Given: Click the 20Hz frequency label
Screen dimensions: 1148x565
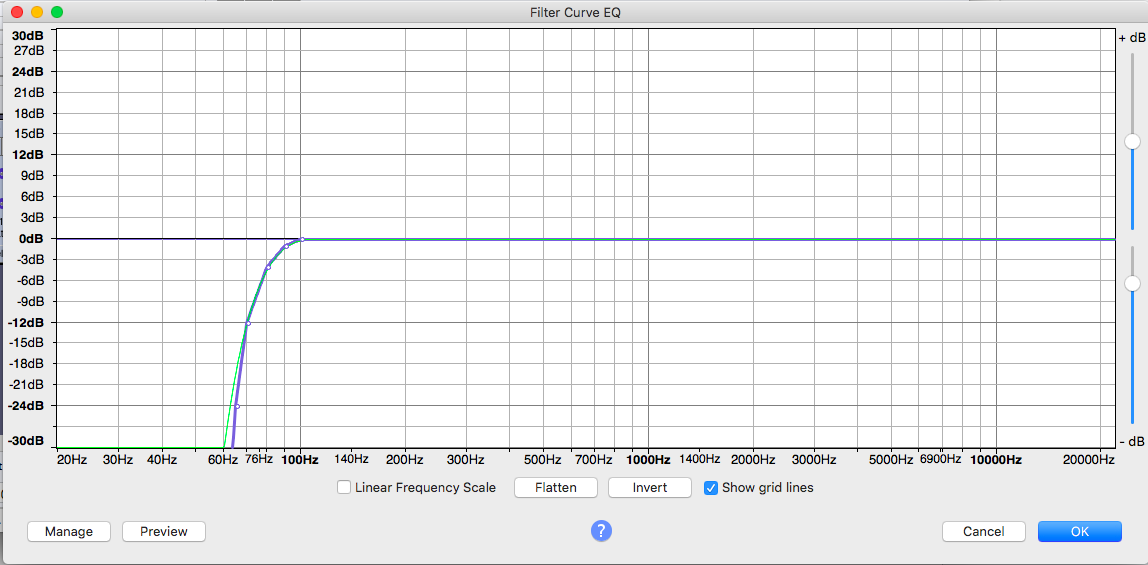Looking at the screenshot, I should [72, 460].
